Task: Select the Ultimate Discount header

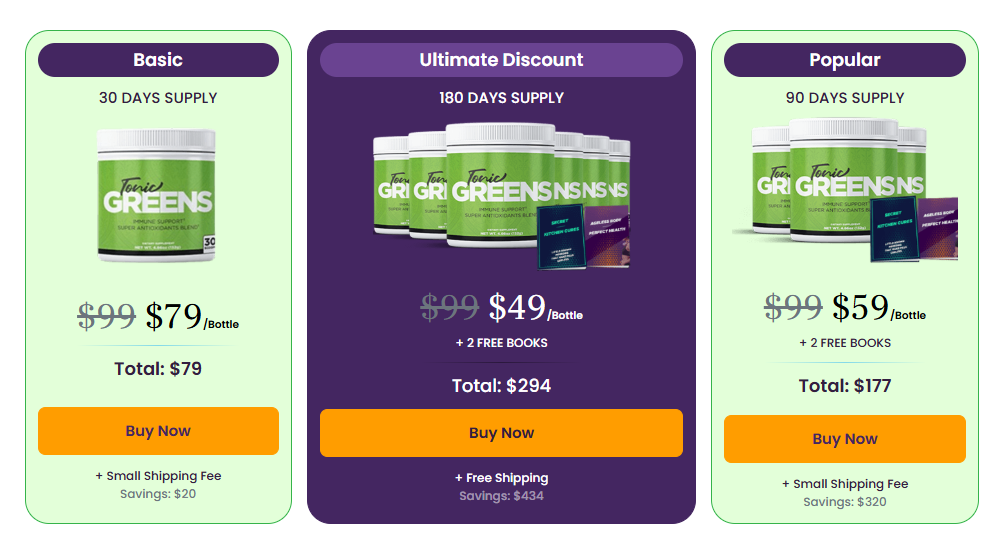Action: tap(501, 60)
